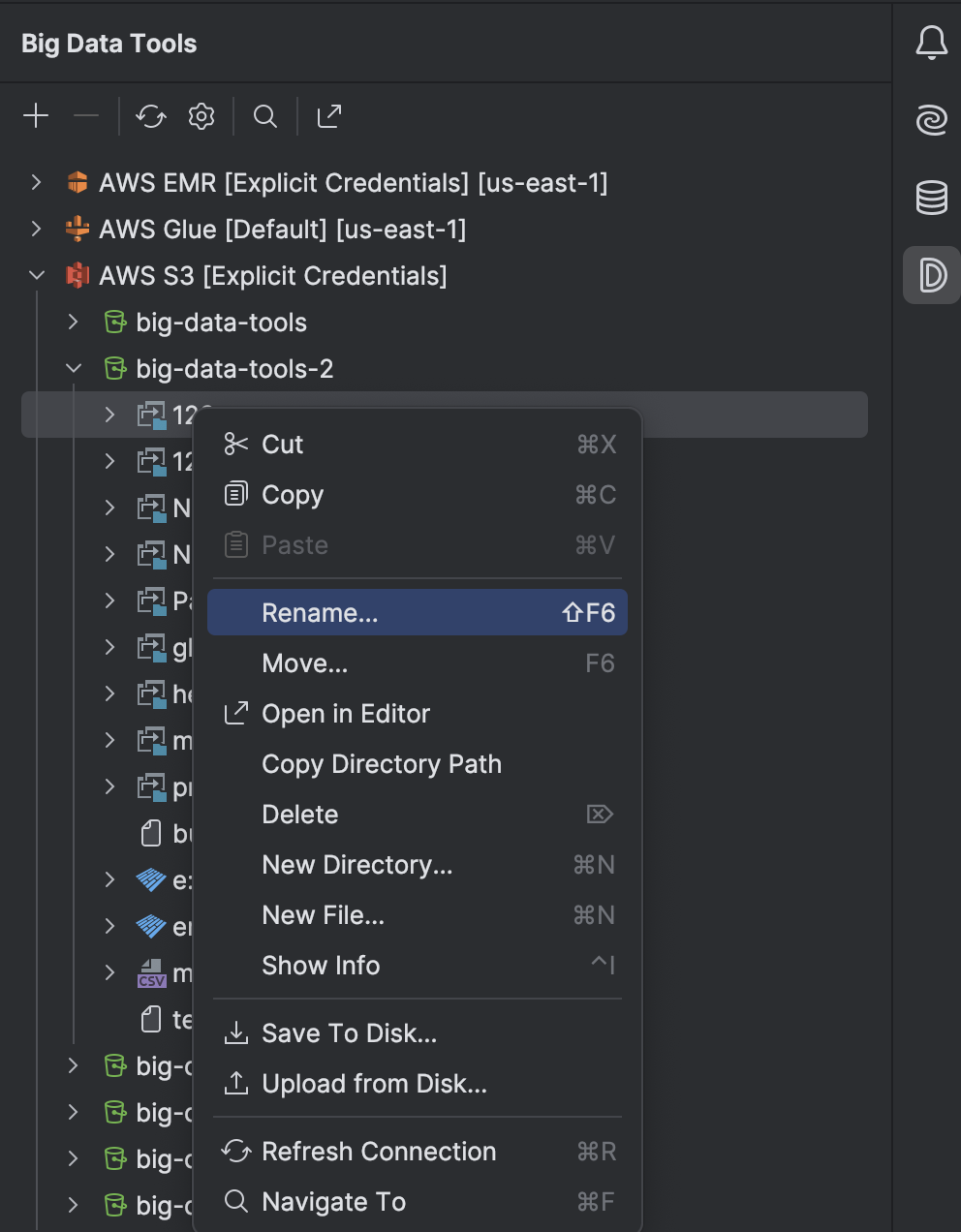Click the AWS Glue service icon

77,229
